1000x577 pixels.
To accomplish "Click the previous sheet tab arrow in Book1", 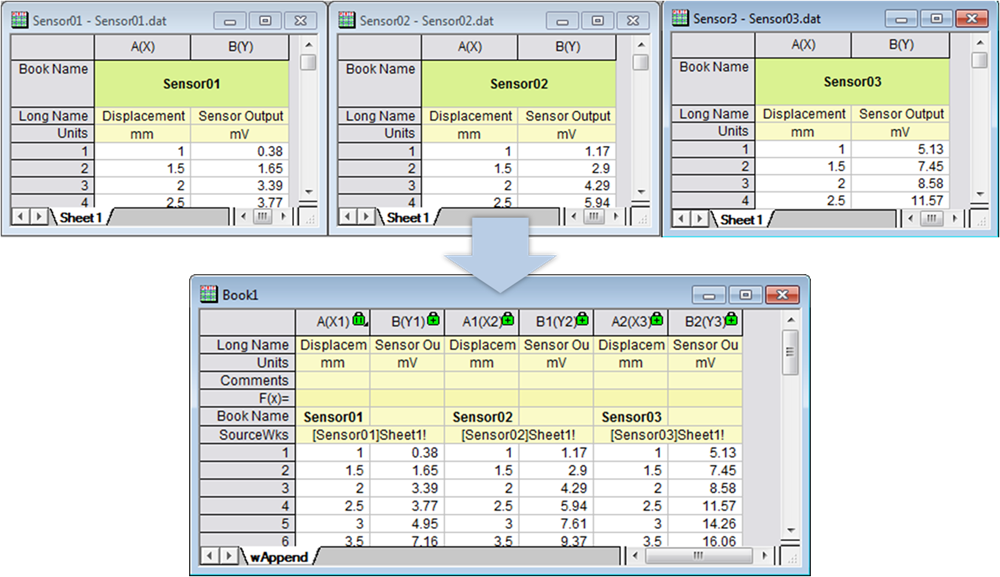I will click(210, 556).
